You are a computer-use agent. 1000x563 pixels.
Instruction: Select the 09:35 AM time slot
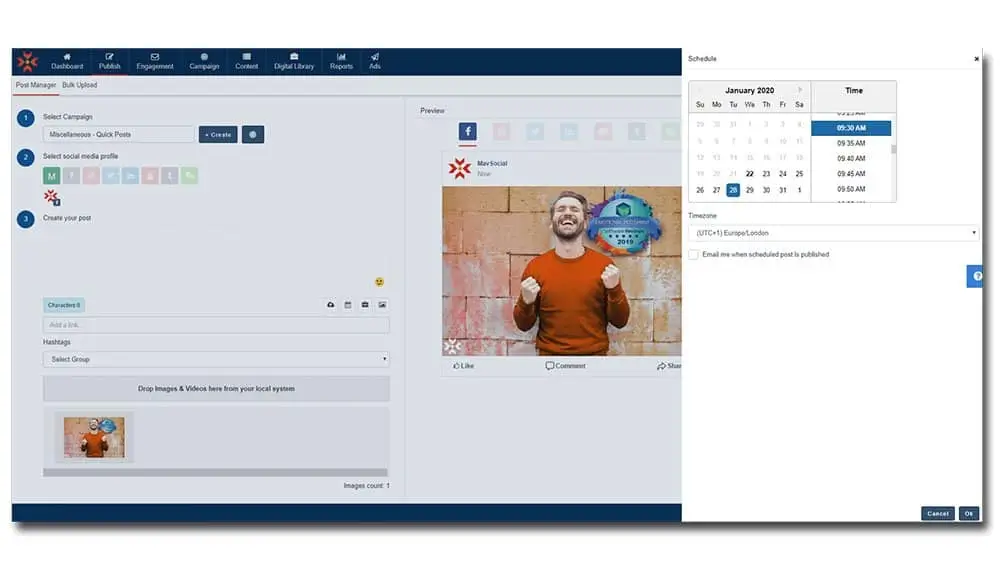pyautogui.click(x=851, y=143)
